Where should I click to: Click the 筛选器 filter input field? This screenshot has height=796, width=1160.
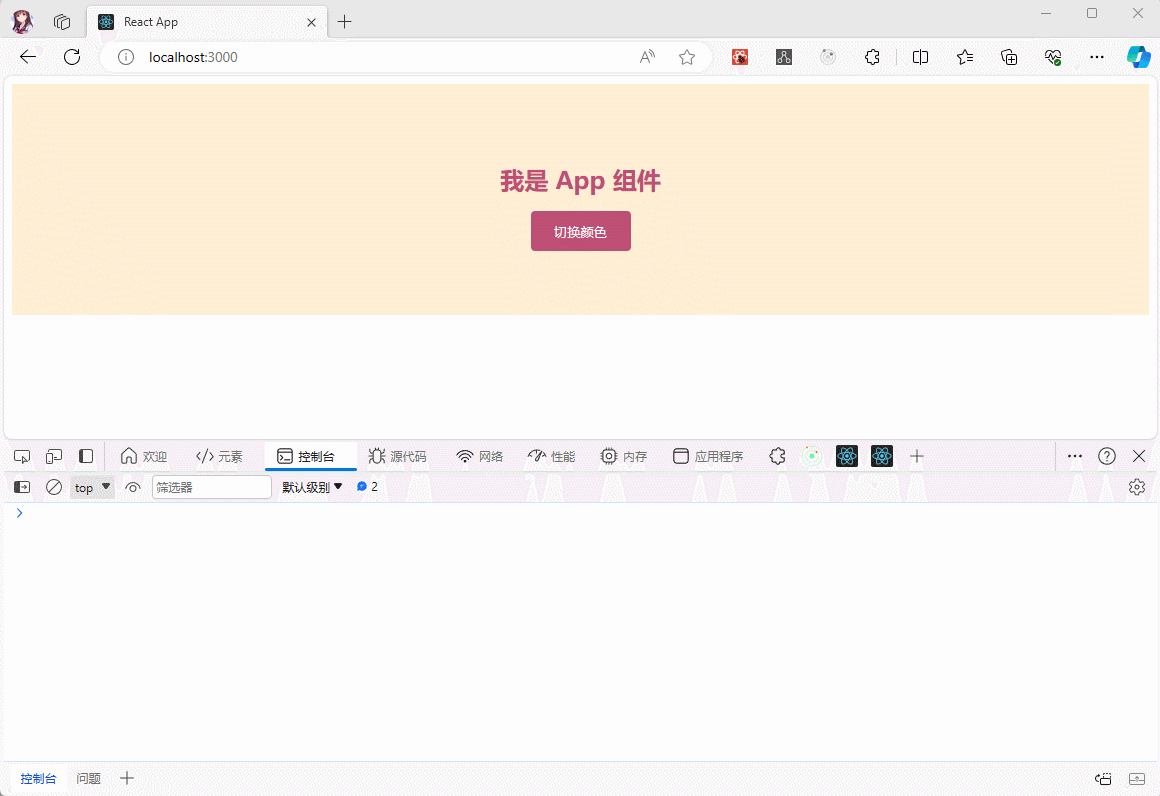(211, 487)
